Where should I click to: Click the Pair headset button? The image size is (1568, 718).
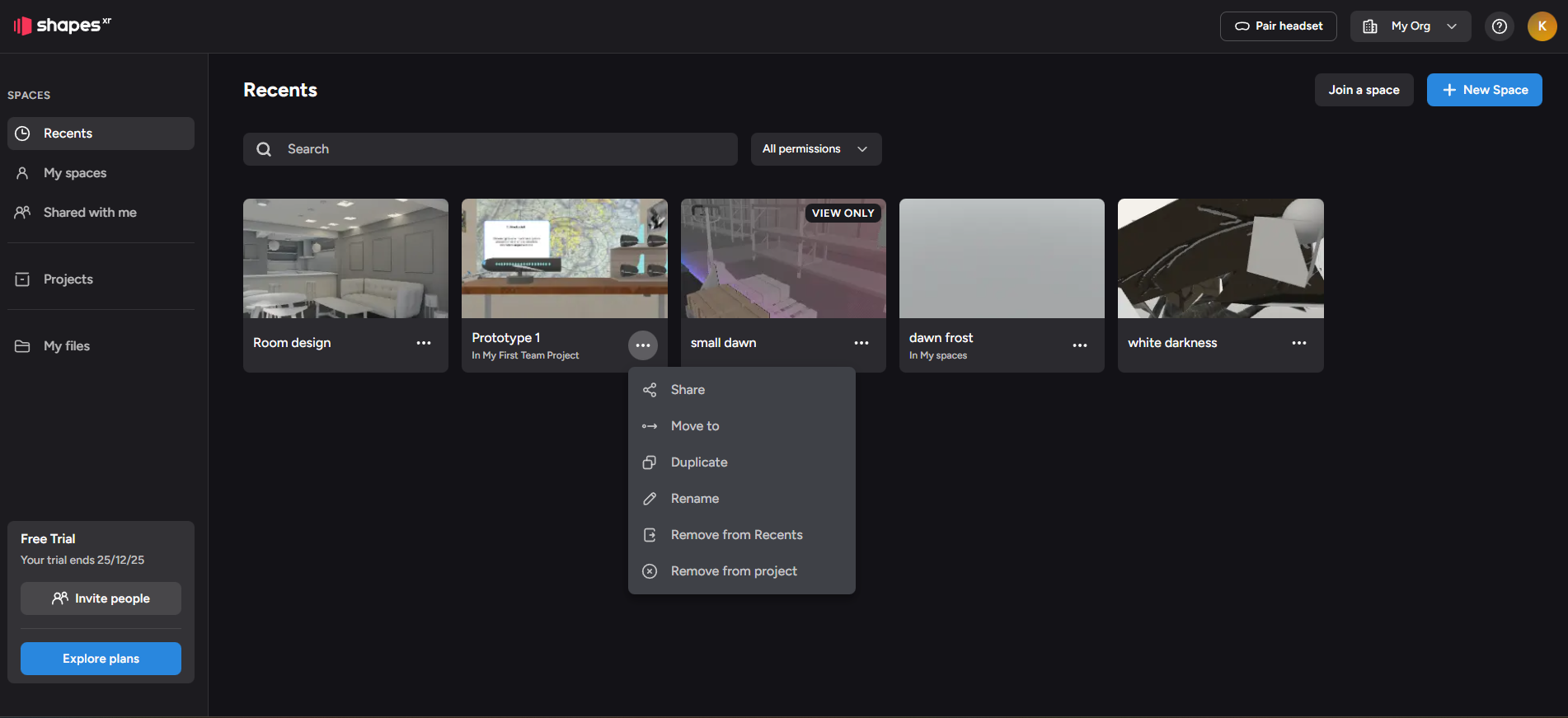(x=1278, y=26)
